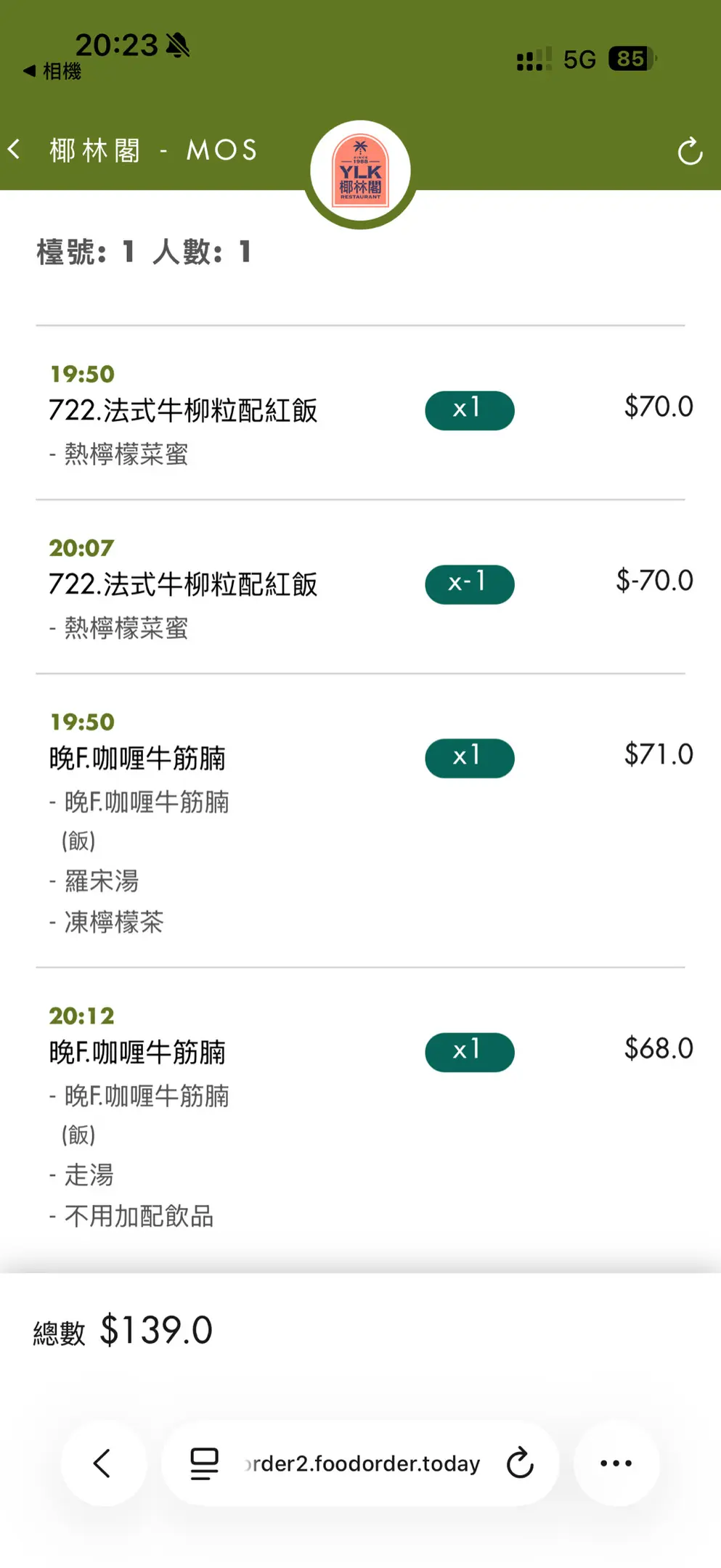Image resolution: width=721 pixels, height=1568 pixels.
Task: Tap the order2.foodorder.today address field
Action: pyautogui.click(x=363, y=1463)
